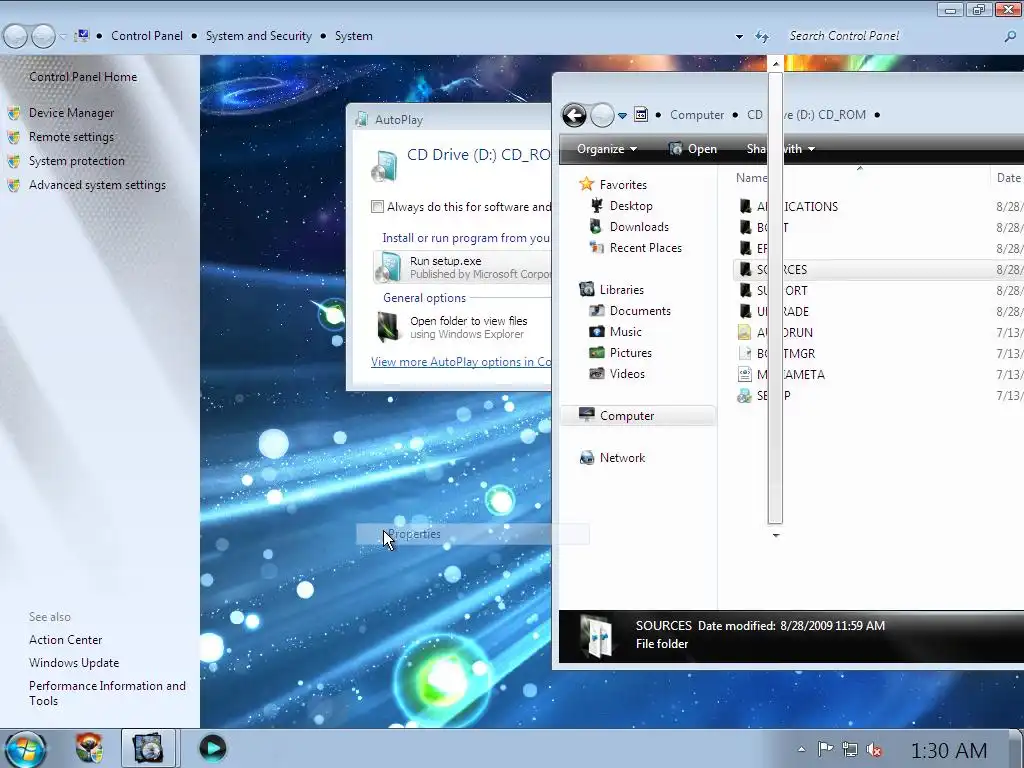This screenshot has height=768, width=1024.
Task: Click the Control Panel back arrow button
Action: (x=16, y=37)
